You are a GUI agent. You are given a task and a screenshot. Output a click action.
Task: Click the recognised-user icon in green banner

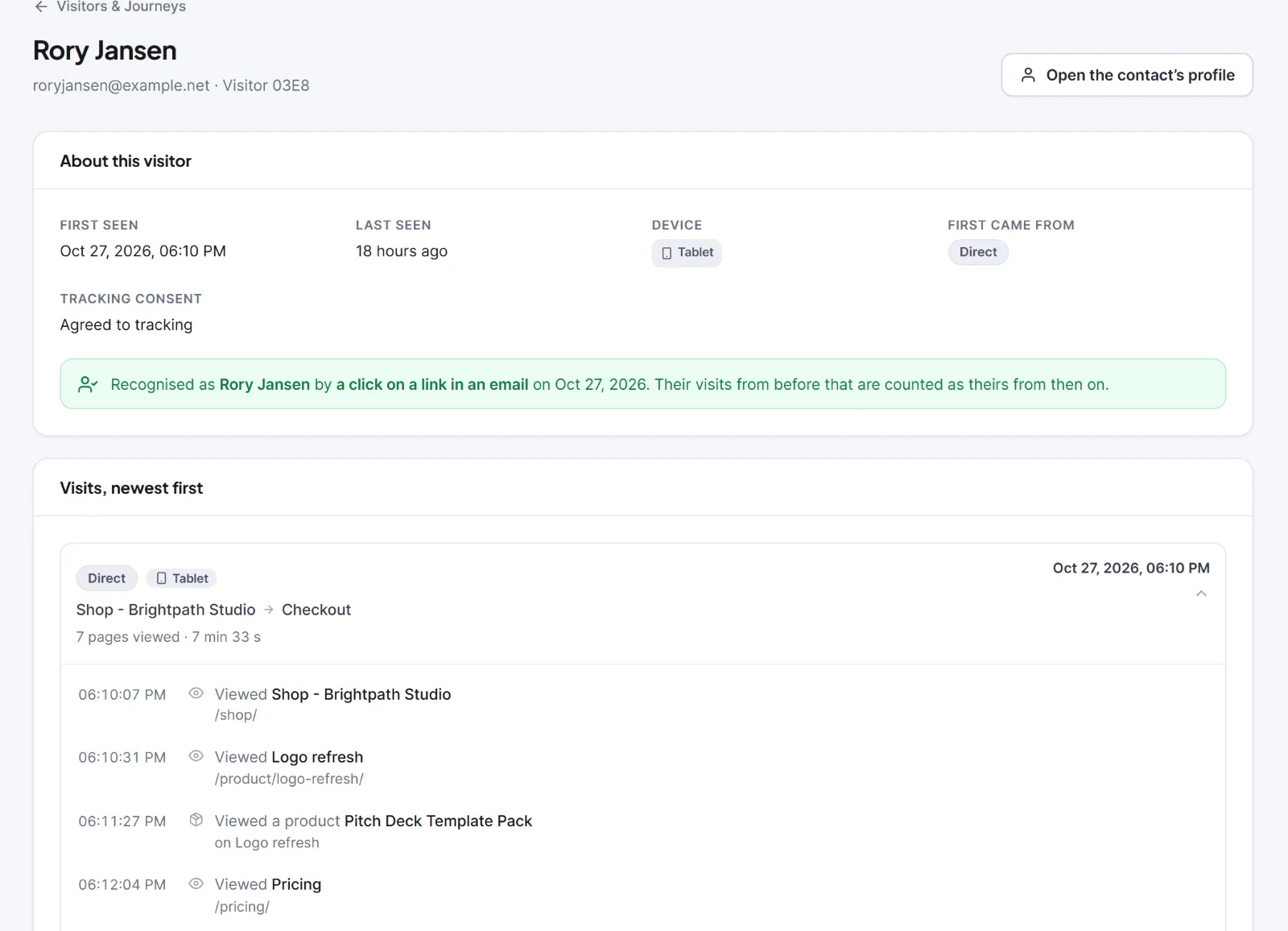[88, 384]
